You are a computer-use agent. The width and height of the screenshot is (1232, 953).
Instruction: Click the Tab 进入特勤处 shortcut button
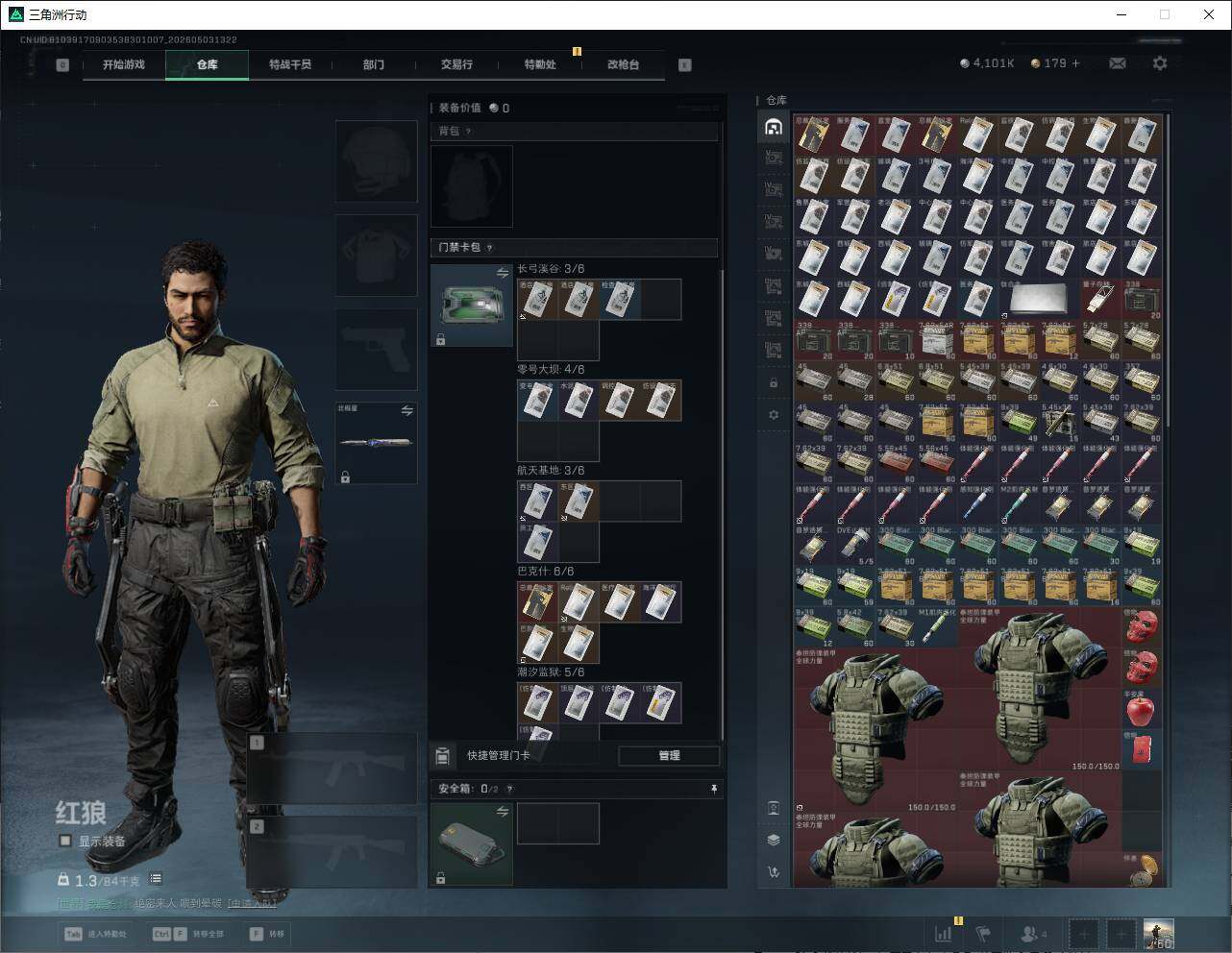[x=94, y=934]
